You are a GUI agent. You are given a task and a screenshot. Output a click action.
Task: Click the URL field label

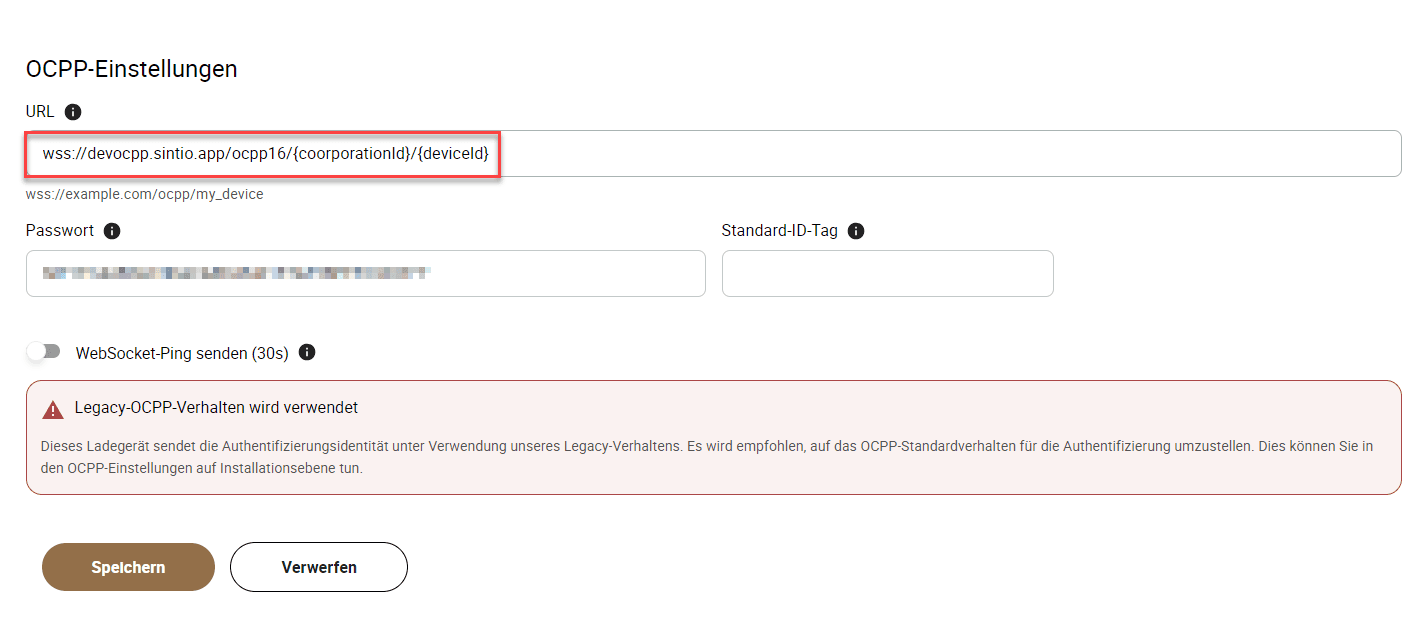[x=41, y=112]
